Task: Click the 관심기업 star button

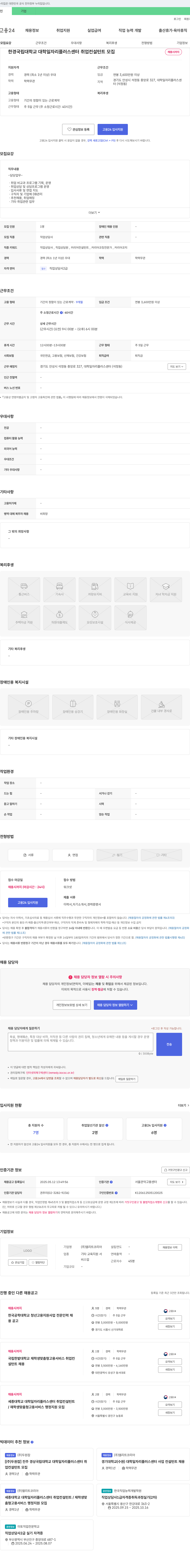Action: (18, 1262)
